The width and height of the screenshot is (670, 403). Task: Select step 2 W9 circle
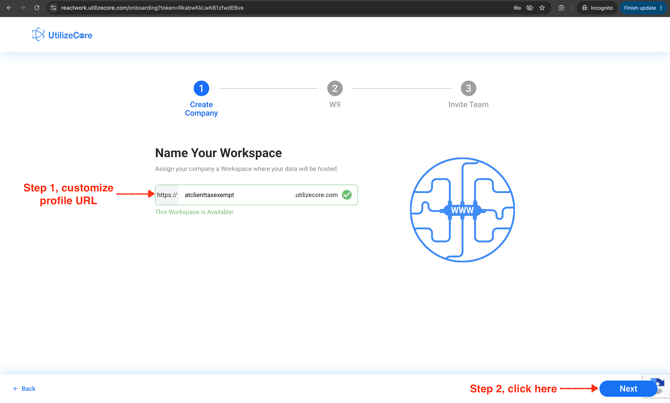[x=335, y=88]
